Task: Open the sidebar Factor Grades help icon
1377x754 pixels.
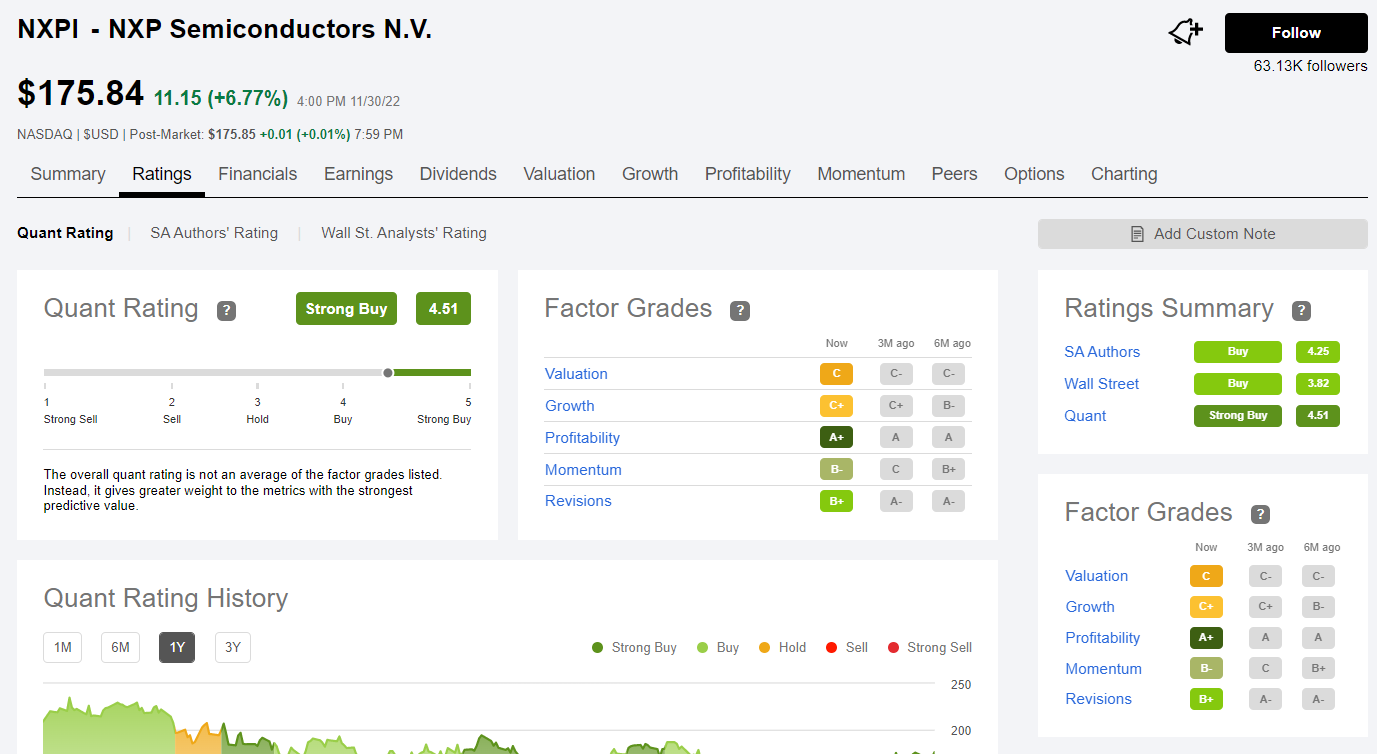Action: tap(1260, 514)
